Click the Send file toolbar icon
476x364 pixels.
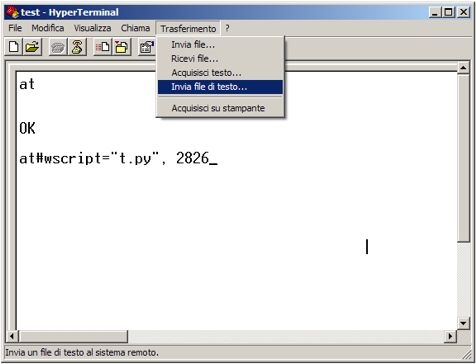pos(103,47)
